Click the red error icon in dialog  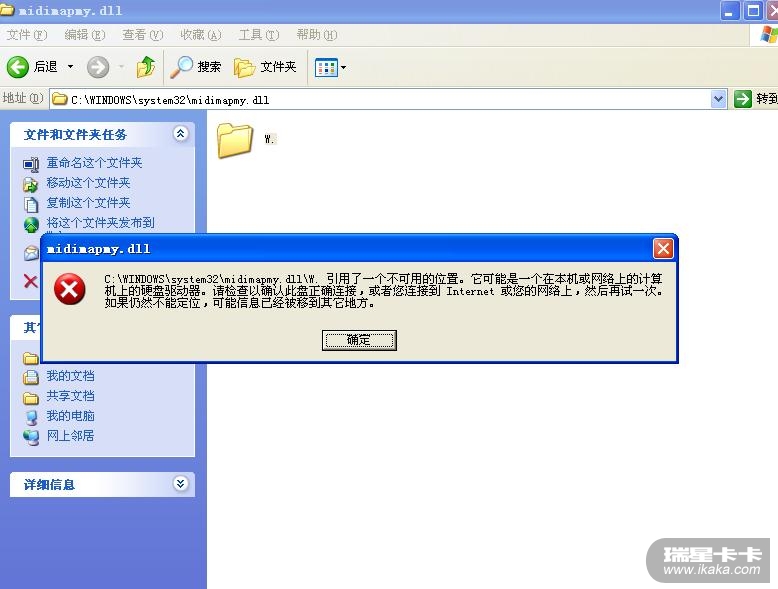tap(69, 289)
